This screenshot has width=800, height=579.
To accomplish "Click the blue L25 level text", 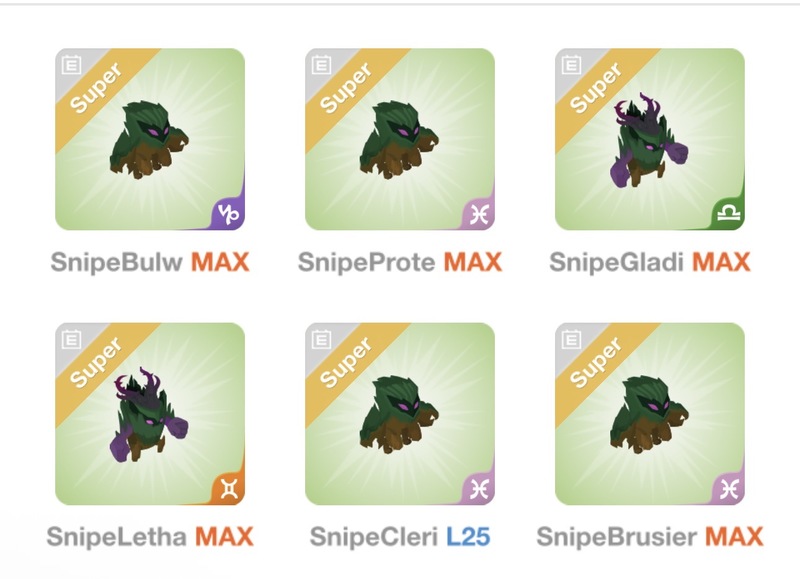I will click(x=468, y=537).
